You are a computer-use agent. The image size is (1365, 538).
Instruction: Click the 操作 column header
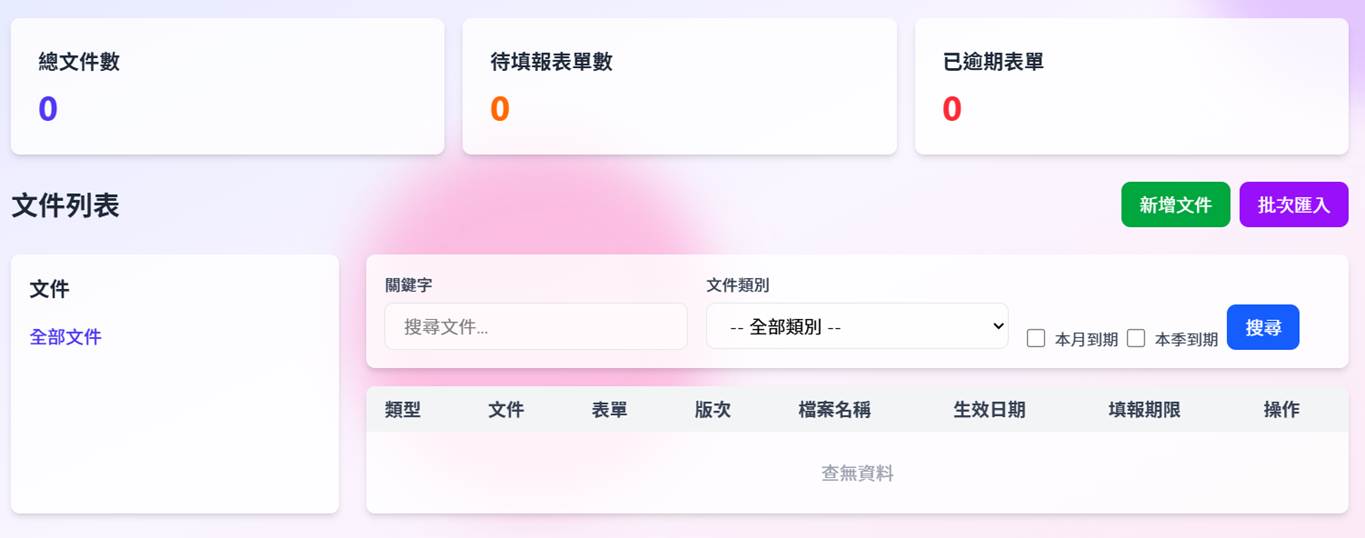click(1281, 410)
